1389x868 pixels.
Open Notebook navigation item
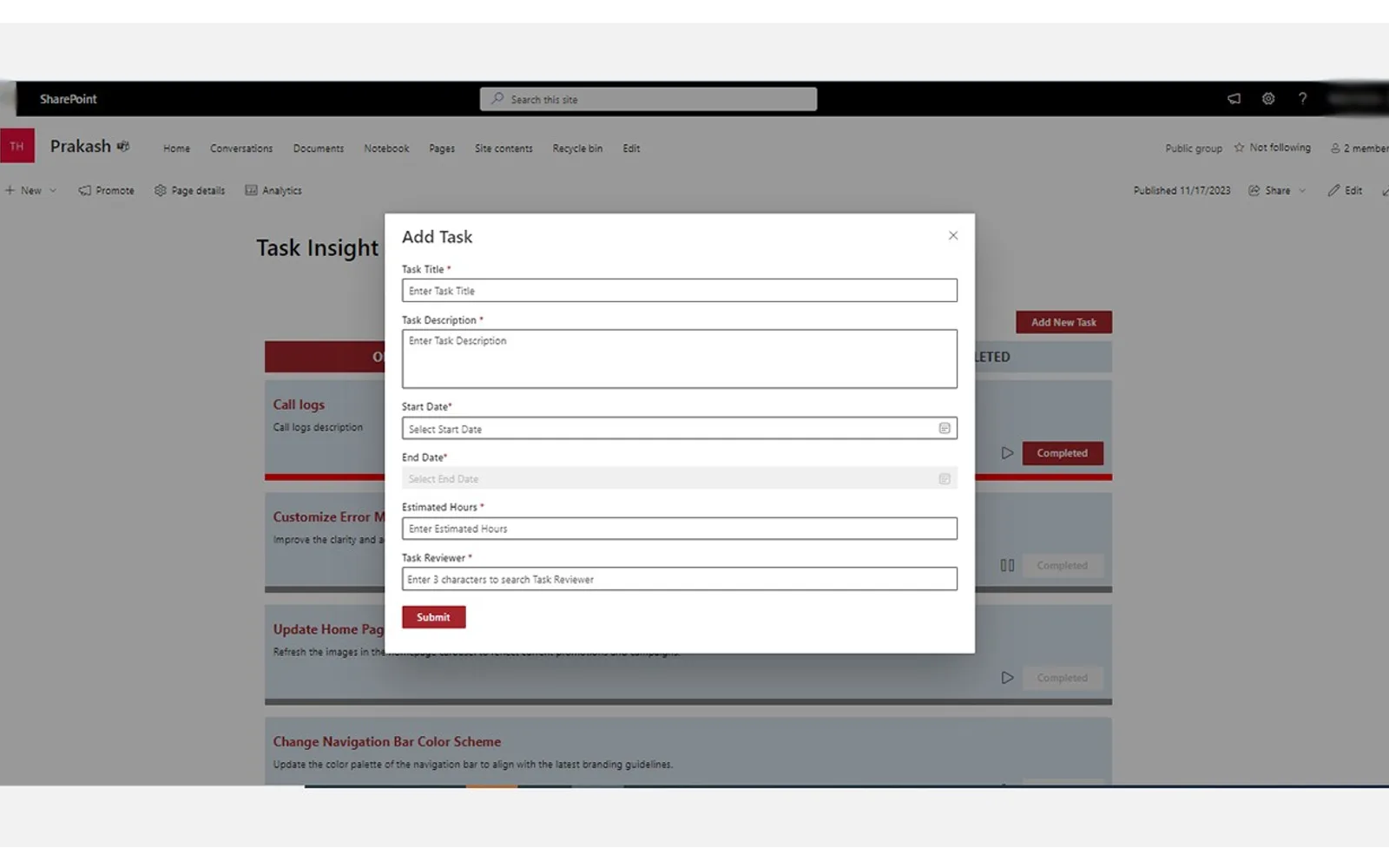pos(386,148)
